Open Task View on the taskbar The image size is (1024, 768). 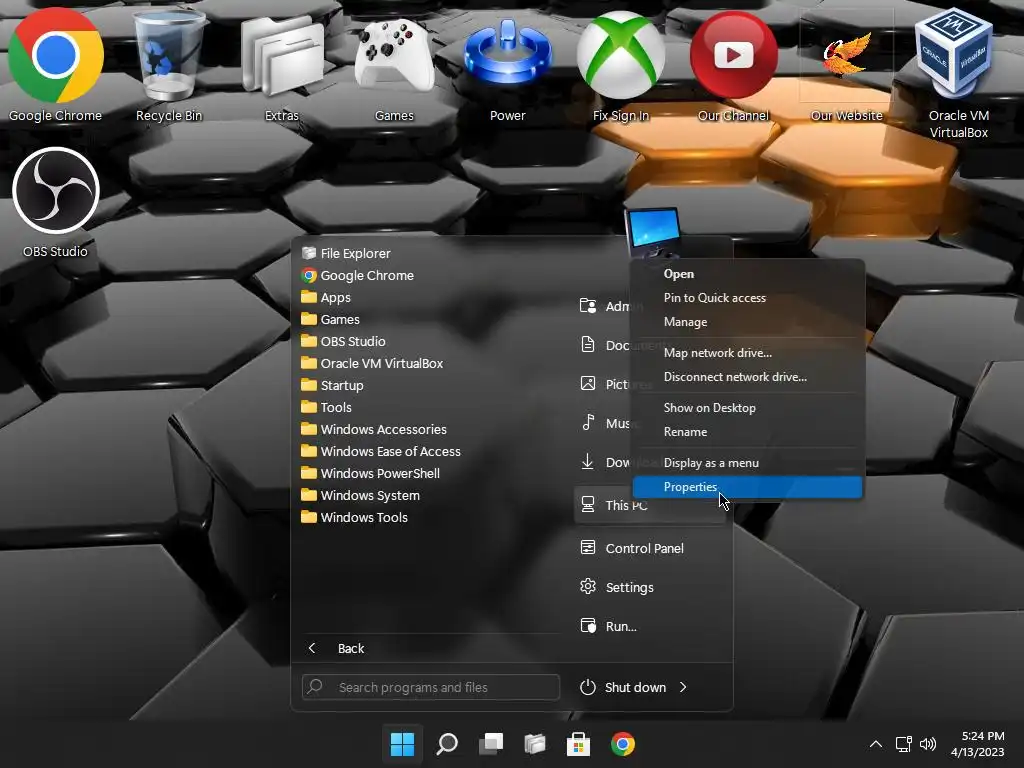tap(491, 744)
